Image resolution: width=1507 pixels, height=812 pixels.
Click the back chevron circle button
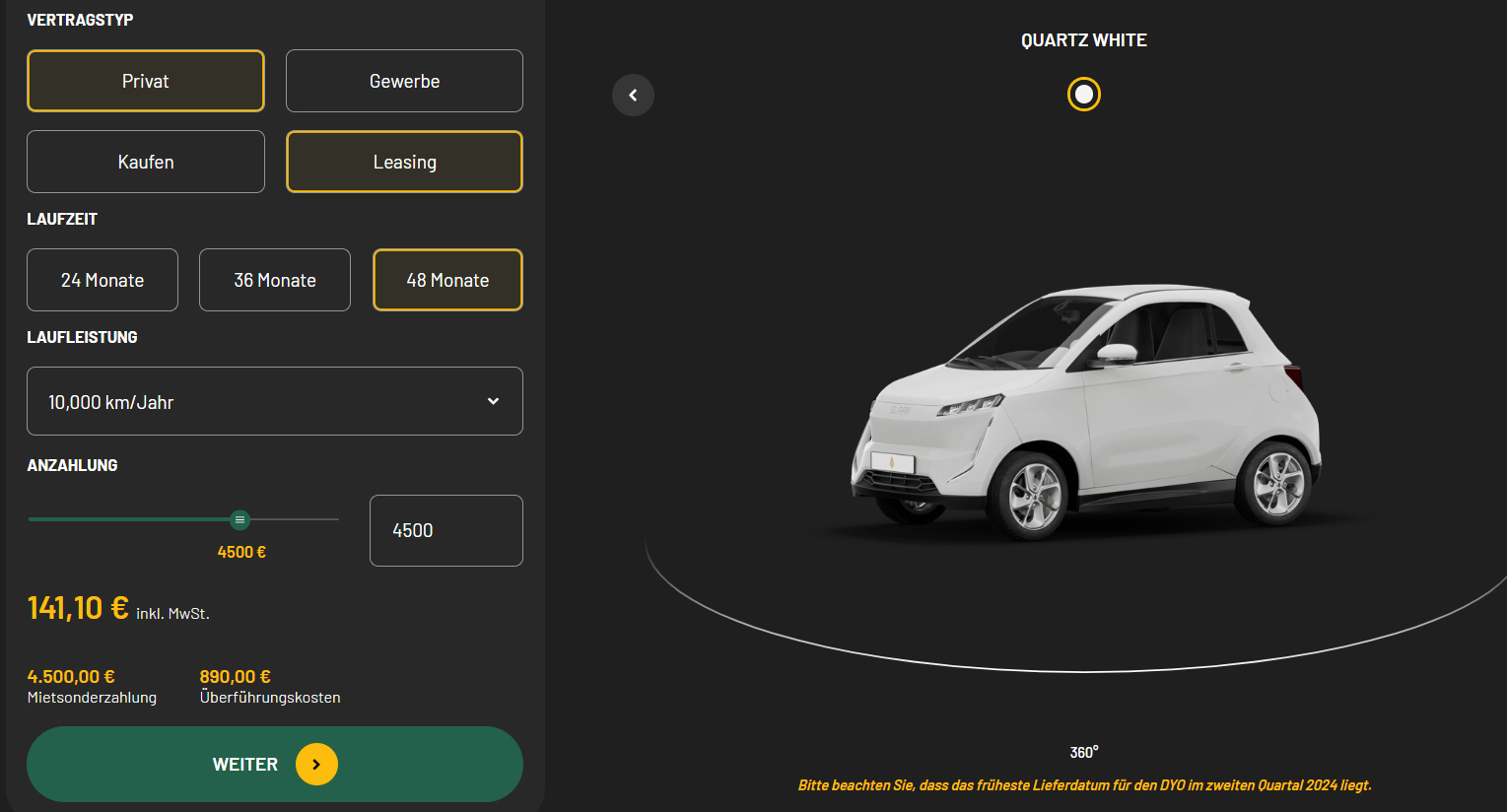tap(633, 95)
